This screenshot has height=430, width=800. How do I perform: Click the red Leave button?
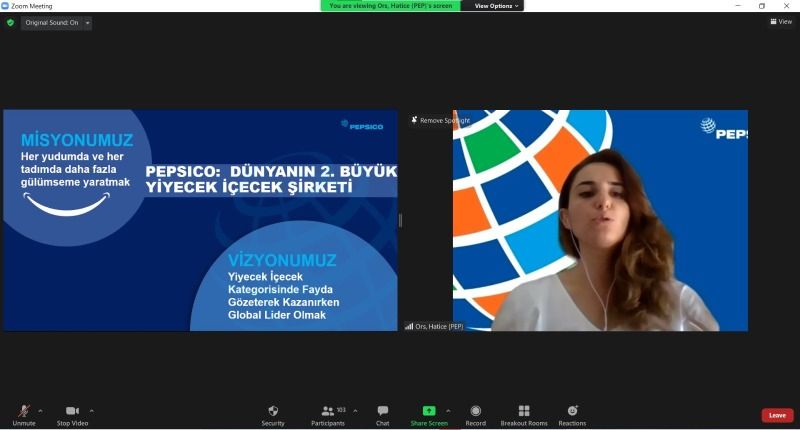777,415
